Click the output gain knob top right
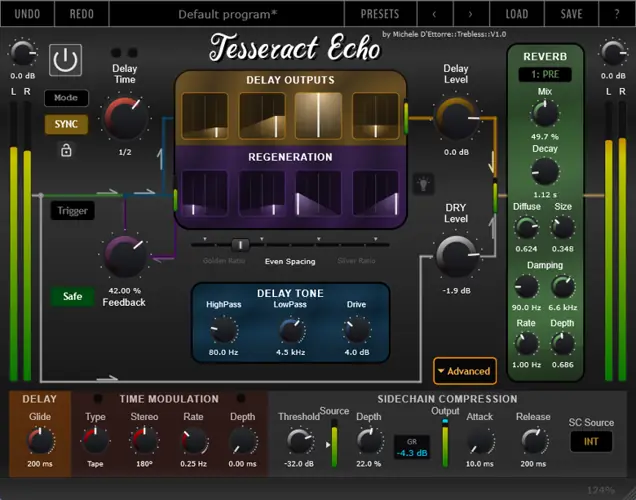Viewport: 636px width, 500px height. [613, 53]
